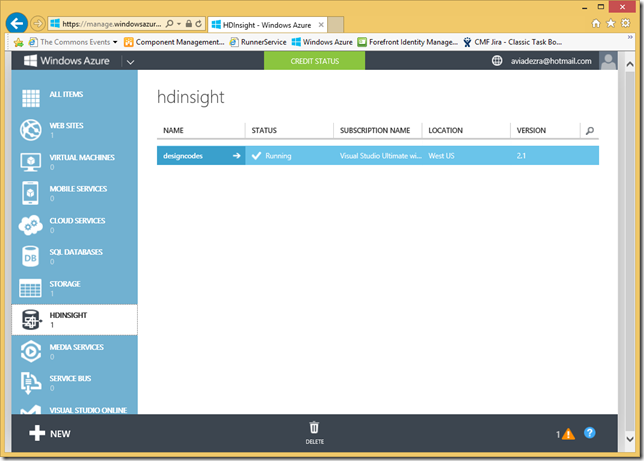Click the Credit Status green button
644x461 pixels.
(x=315, y=61)
